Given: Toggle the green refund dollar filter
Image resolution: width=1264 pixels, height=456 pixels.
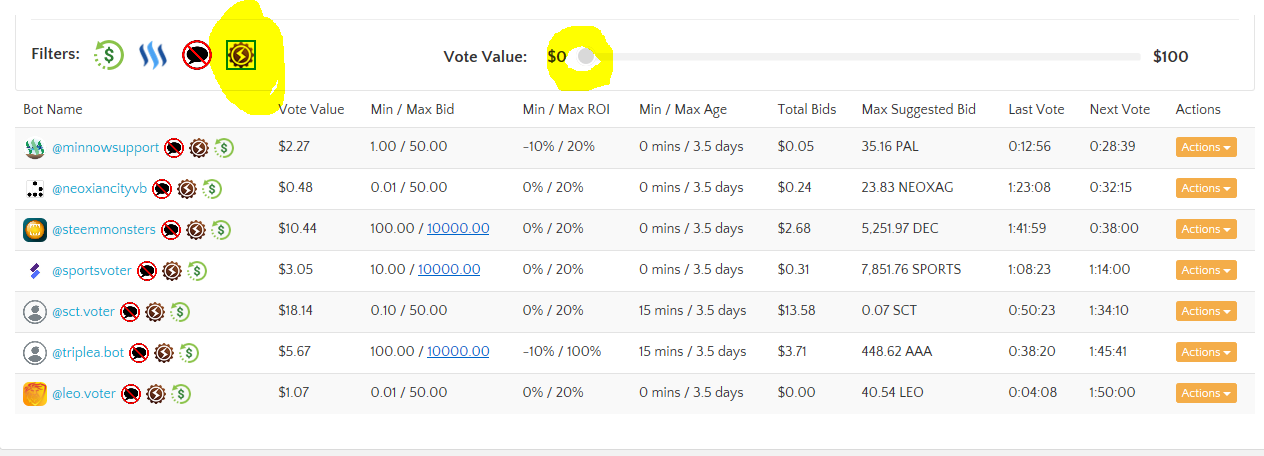Looking at the screenshot, I should pos(109,54).
